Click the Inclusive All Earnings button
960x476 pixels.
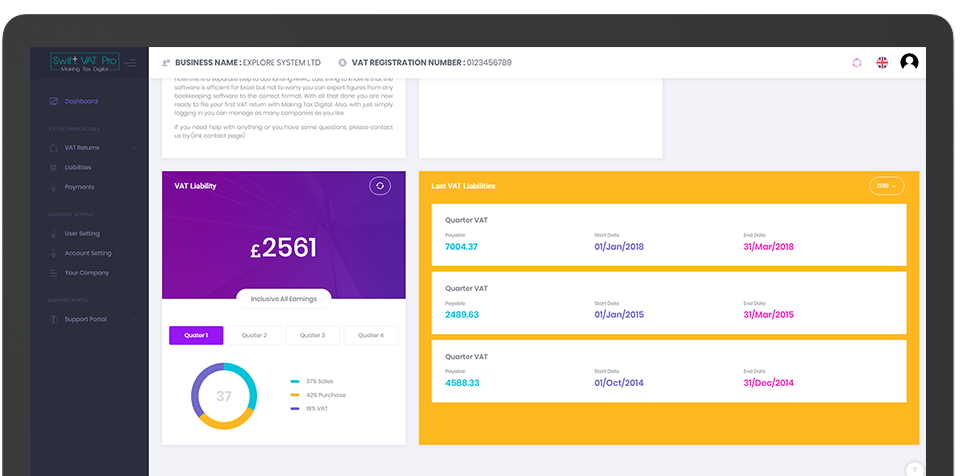(x=284, y=298)
